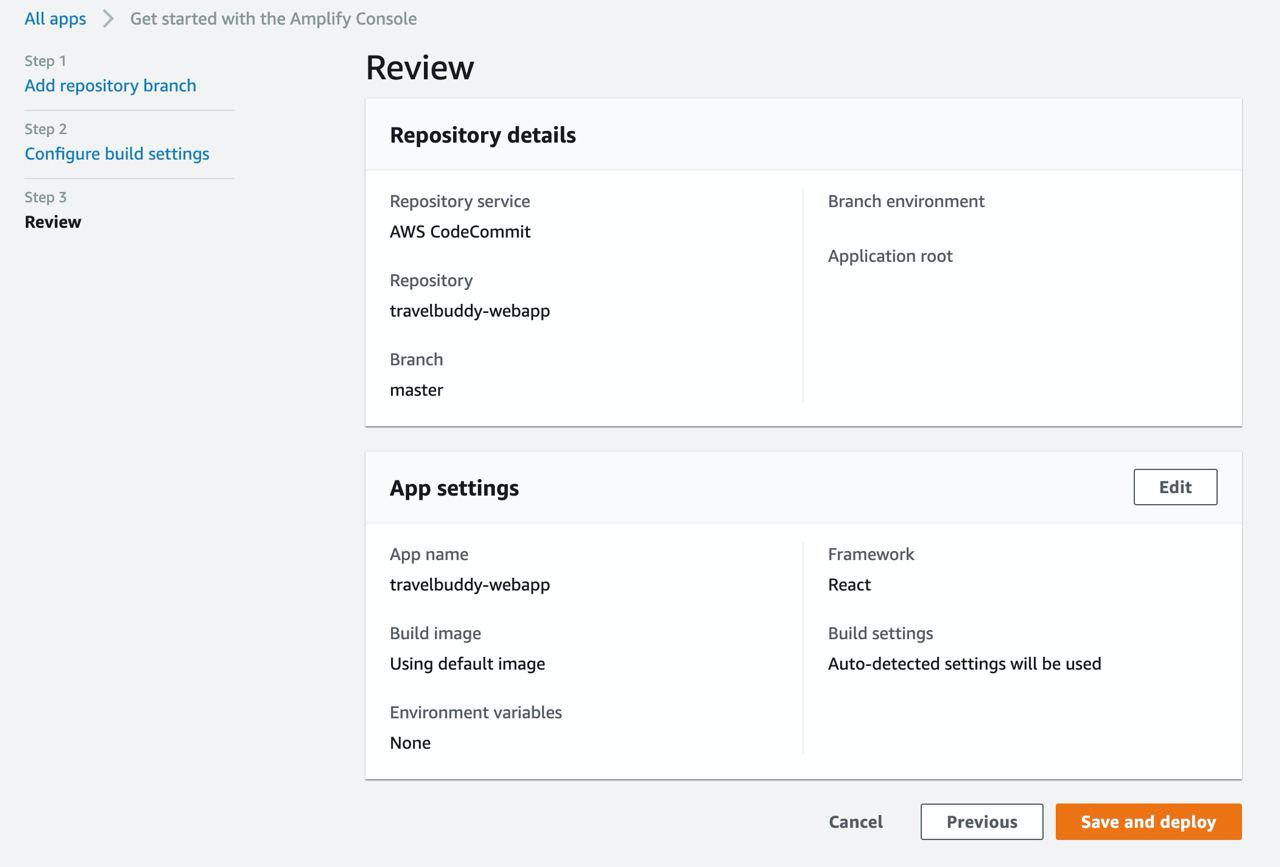Click the Repository details section header
The height and width of the screenshot is (867, 1280).
483,135
